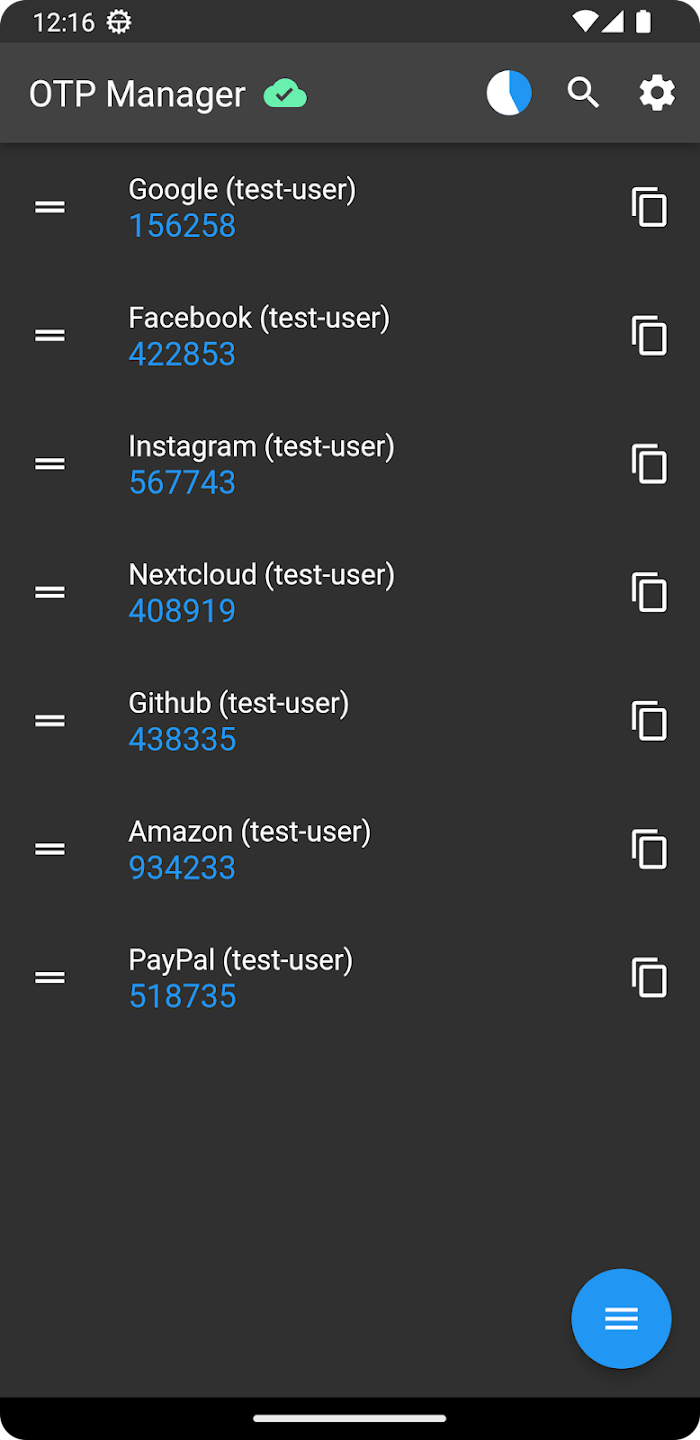
Task: Click the cloud sync status icon
Action: tap(285, 92)
